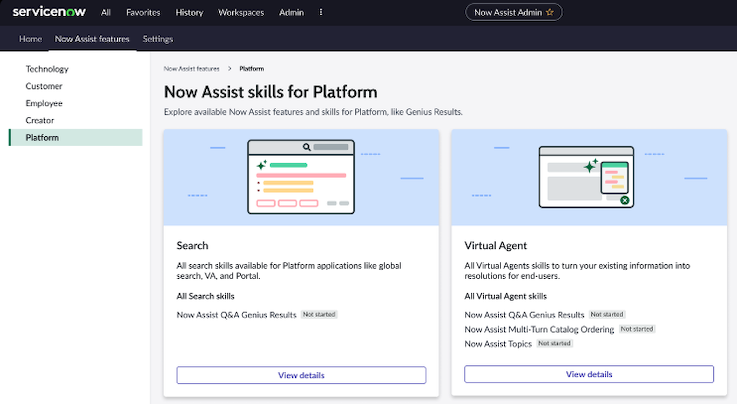Click Now Assist Q&A Genius Results under Search
The height and width of the screenshot is (404, 737).
(236, 315)
